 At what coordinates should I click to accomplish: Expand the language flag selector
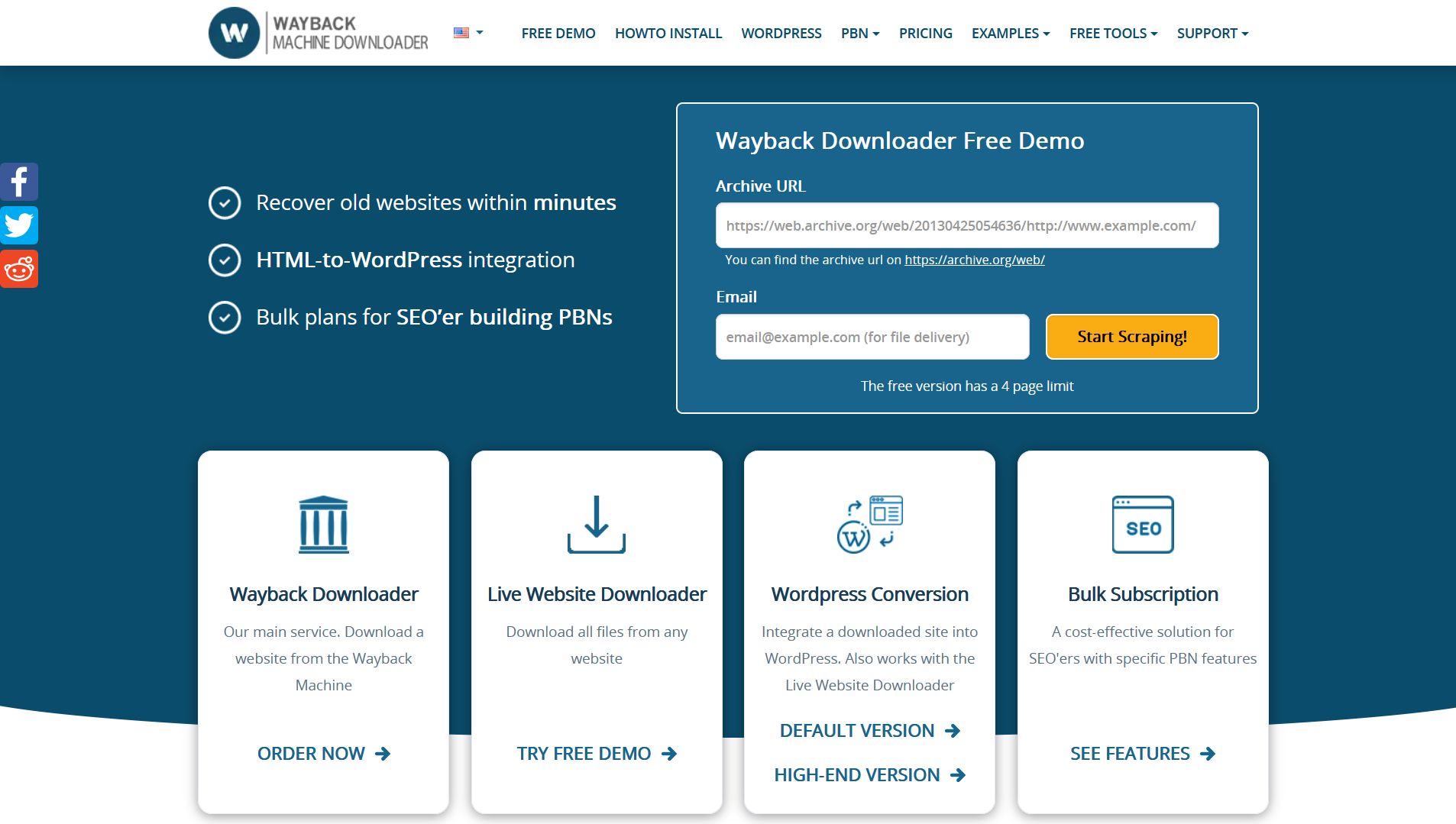(x=467, y=33)
